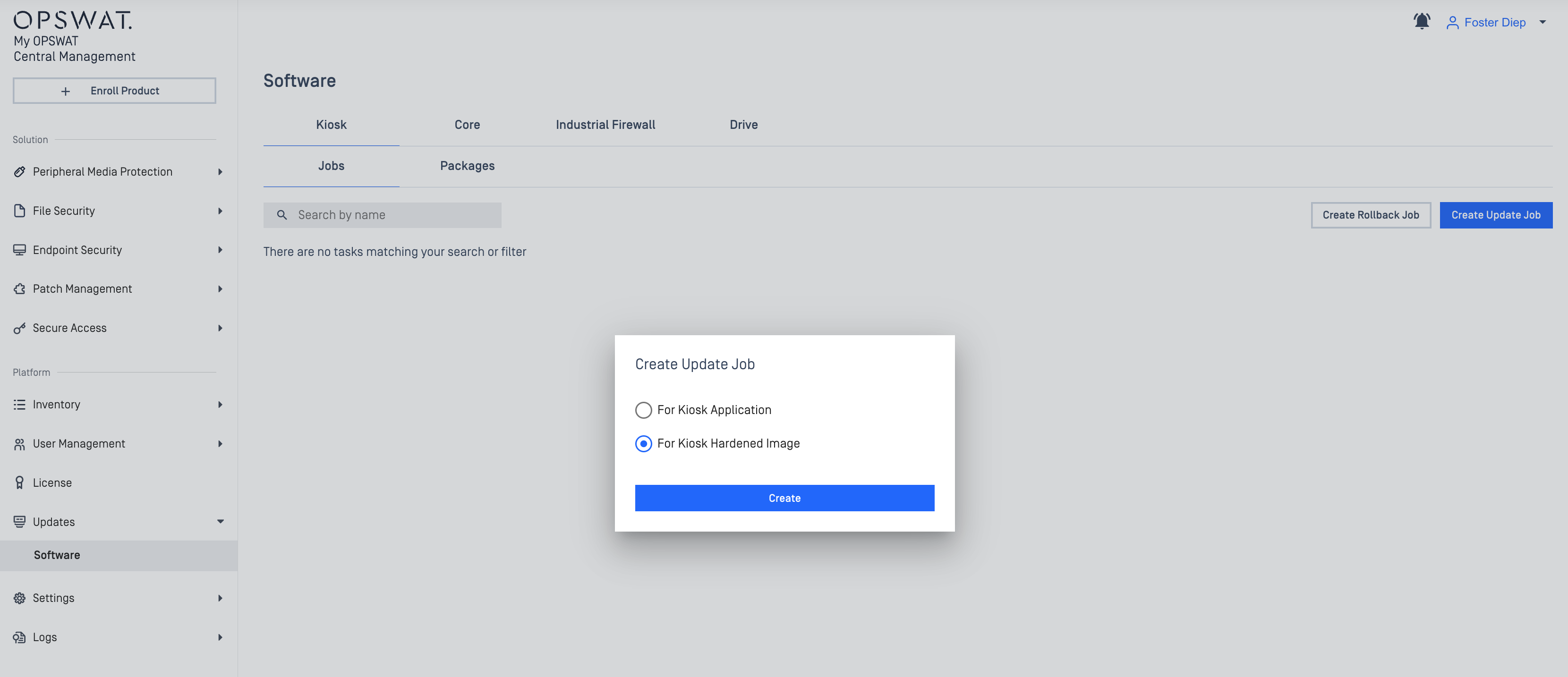Click the Settings gear icon
Image resolution: width=1568 pixels, height=677 pixels.
[19, 598]
